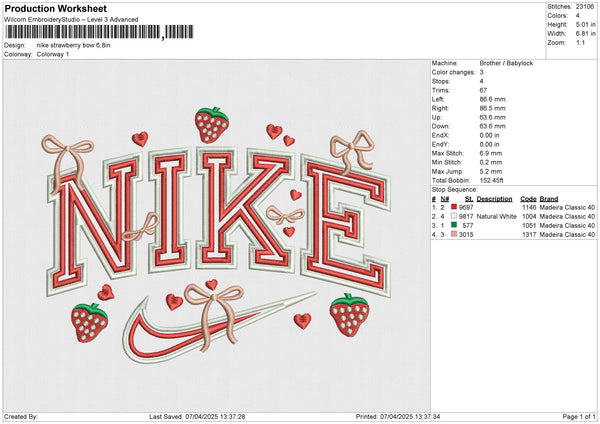Click the 'Color changes:' label
Screen dimensions: 600x424
[x=453, y=72]
